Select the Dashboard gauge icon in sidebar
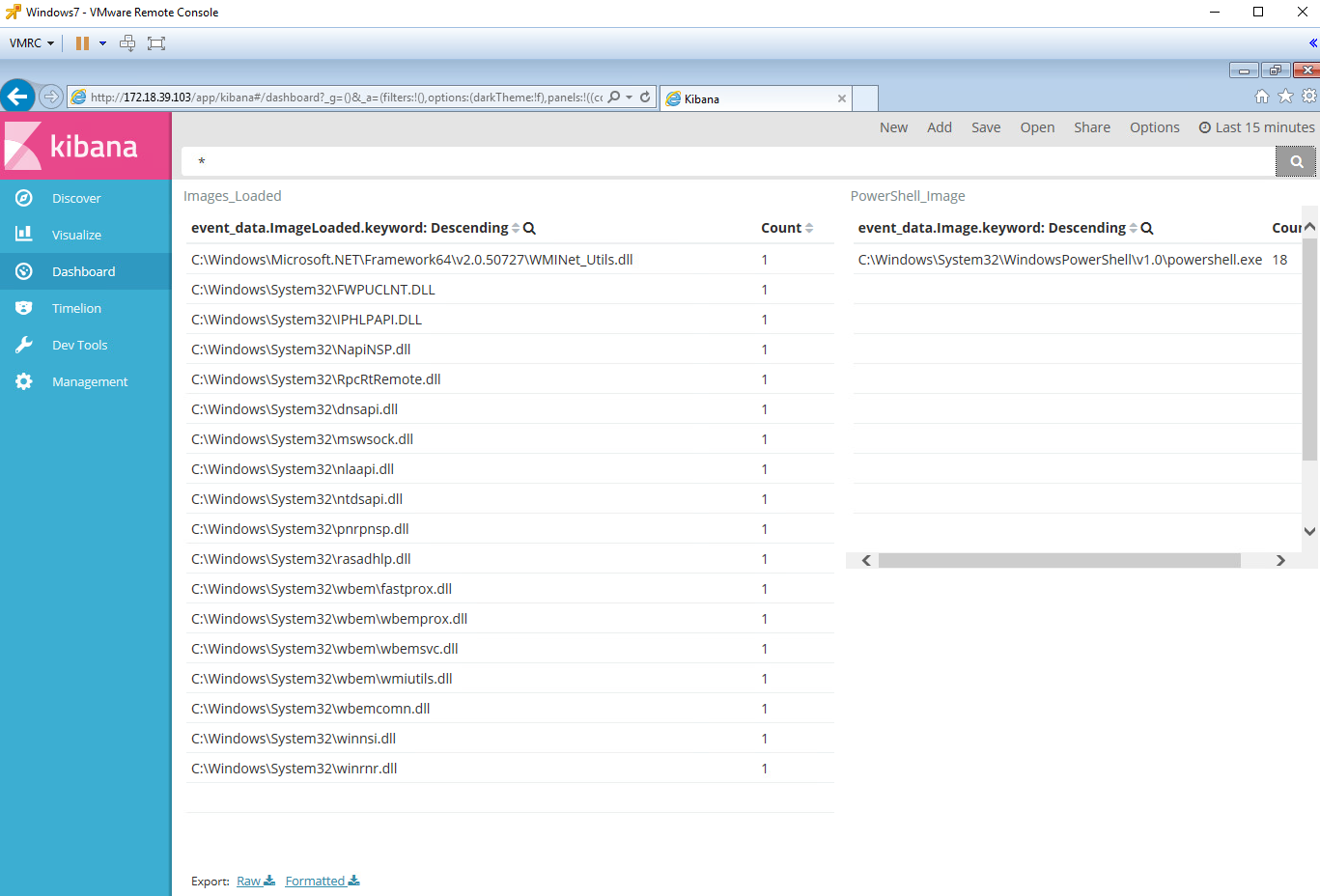This screenshot has height=896, width=1320. (x=24, y=271)
